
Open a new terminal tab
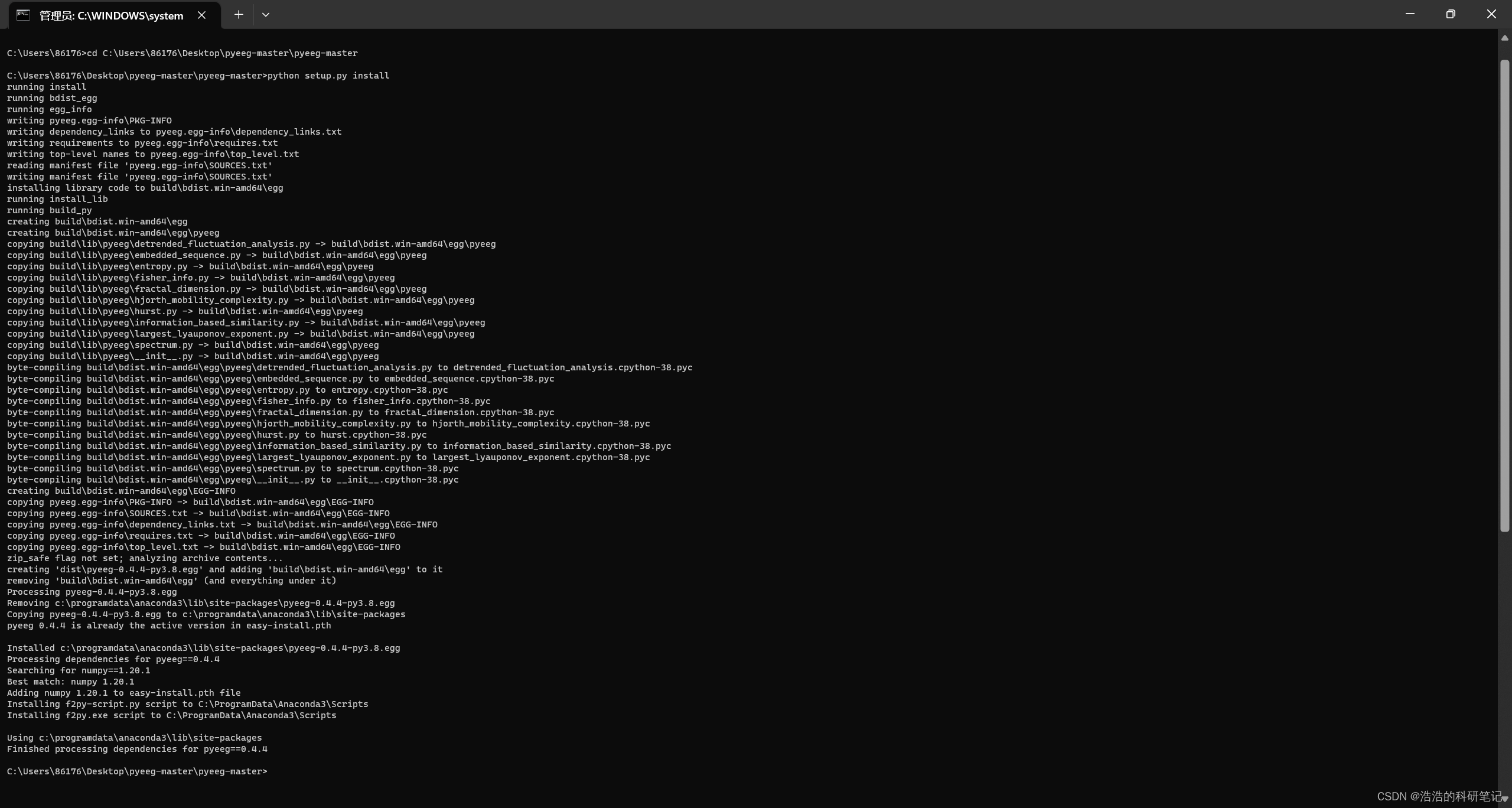(x=239, y=15)
